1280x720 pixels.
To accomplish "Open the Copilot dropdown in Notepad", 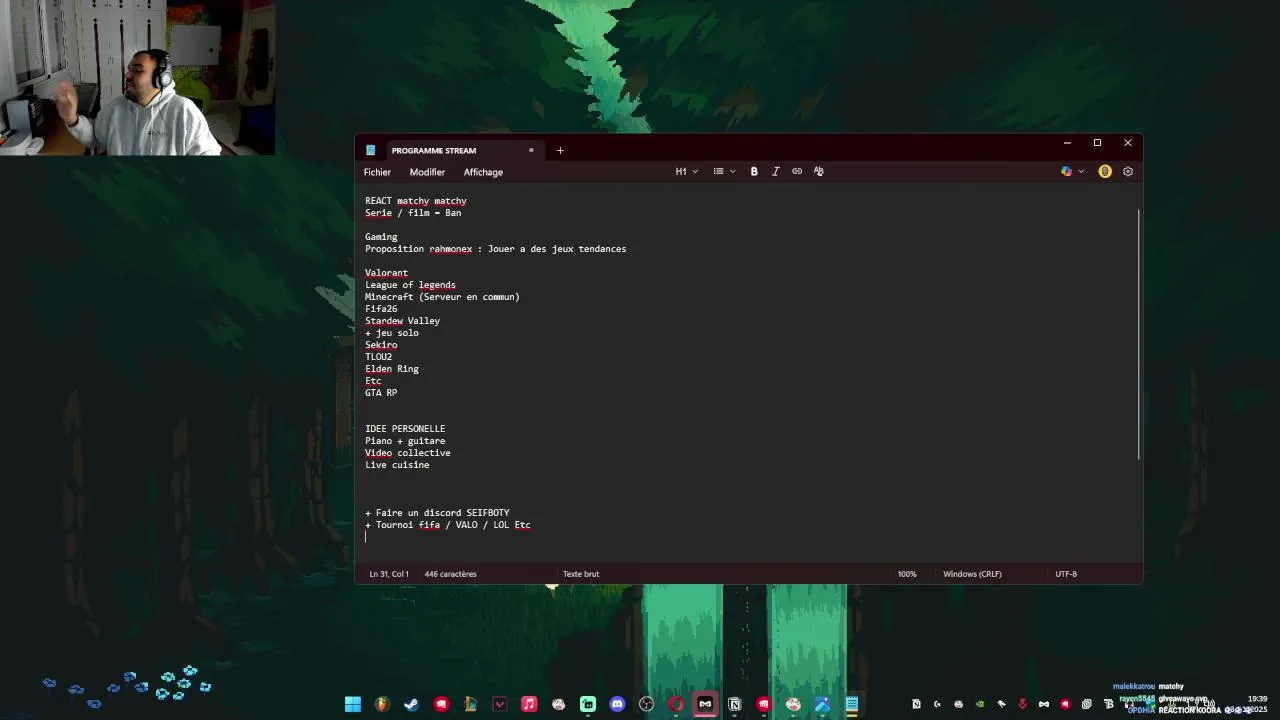I will point(1072,171).
